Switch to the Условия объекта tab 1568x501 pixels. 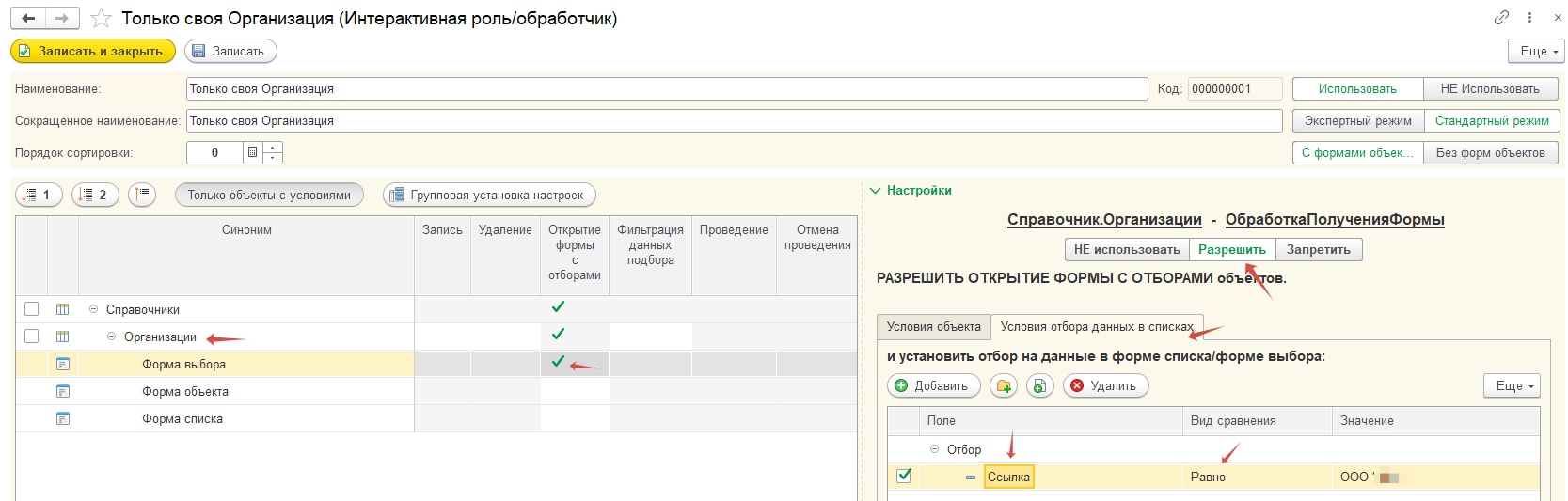tap(933, 327)
